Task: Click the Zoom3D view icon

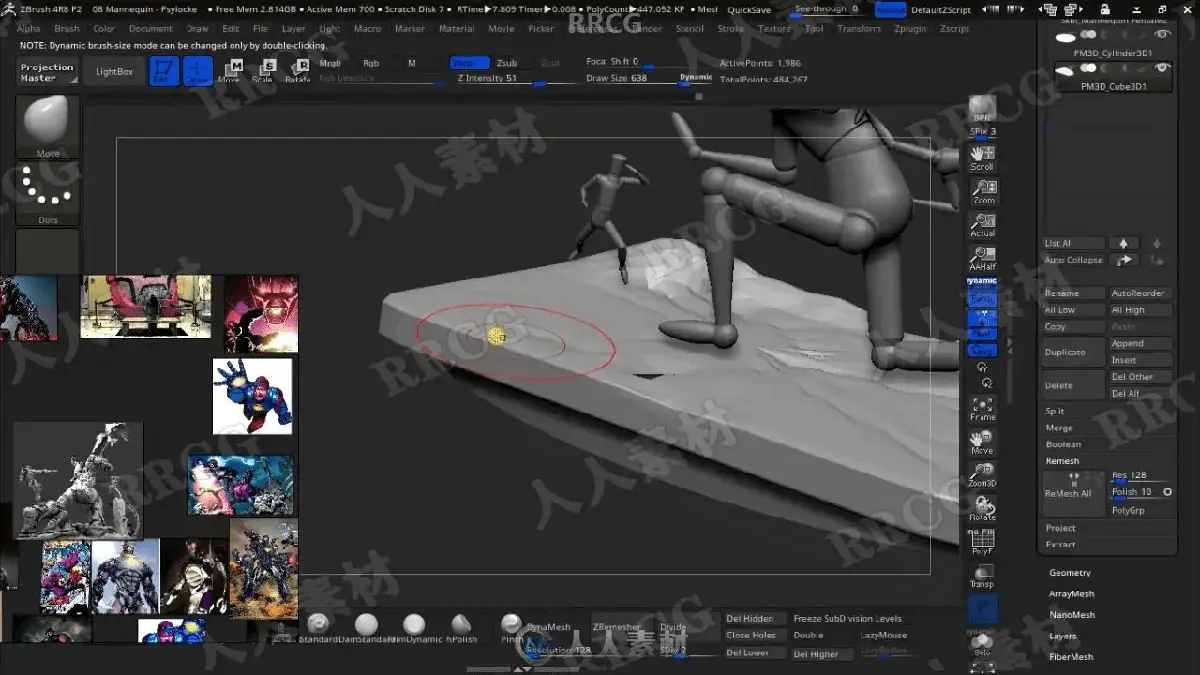Action: click(x=982, y=475)
